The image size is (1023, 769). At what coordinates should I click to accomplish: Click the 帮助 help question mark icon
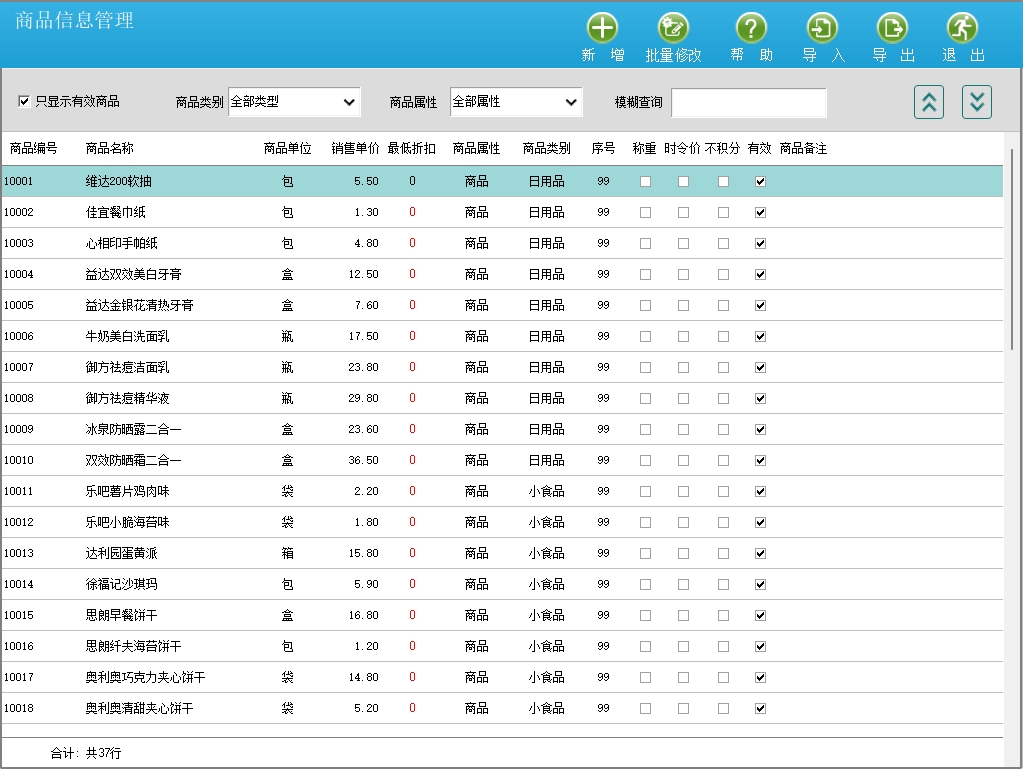751,28
